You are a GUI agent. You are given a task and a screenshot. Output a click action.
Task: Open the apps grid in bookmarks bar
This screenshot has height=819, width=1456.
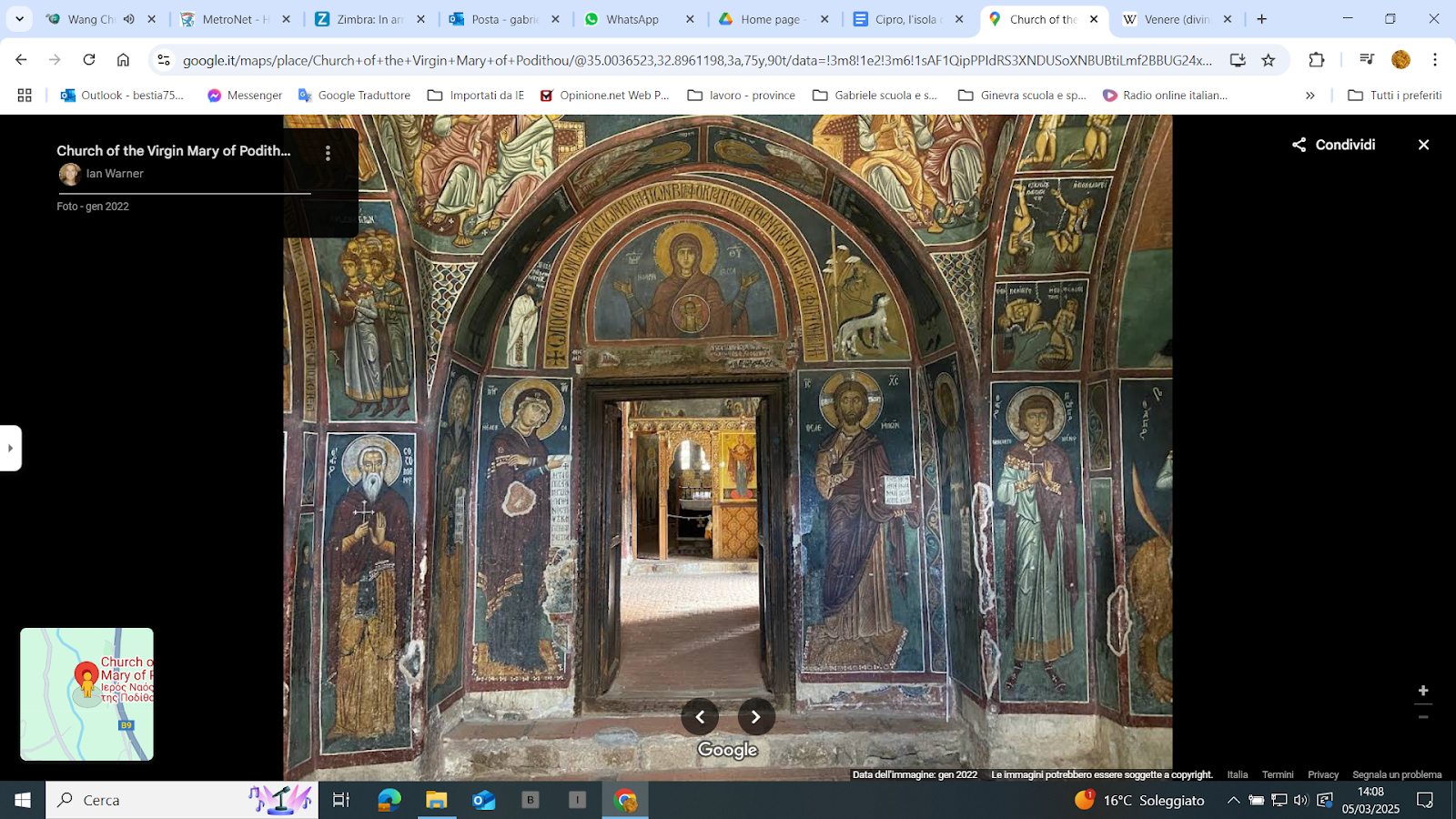click(x=25, y=96)
